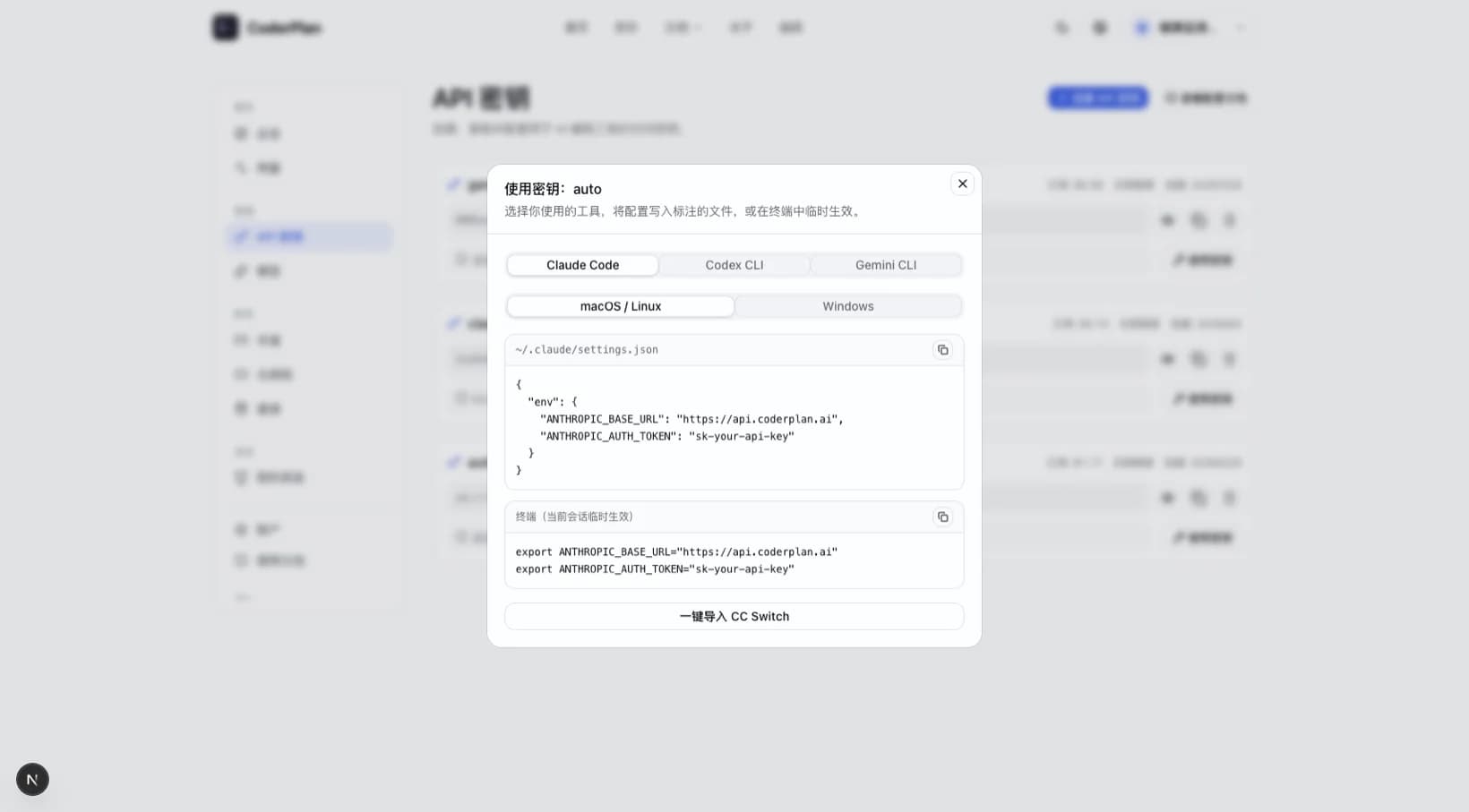
Task: Copy the ~/.claude/settings.json config snippet
Action: 942,350
